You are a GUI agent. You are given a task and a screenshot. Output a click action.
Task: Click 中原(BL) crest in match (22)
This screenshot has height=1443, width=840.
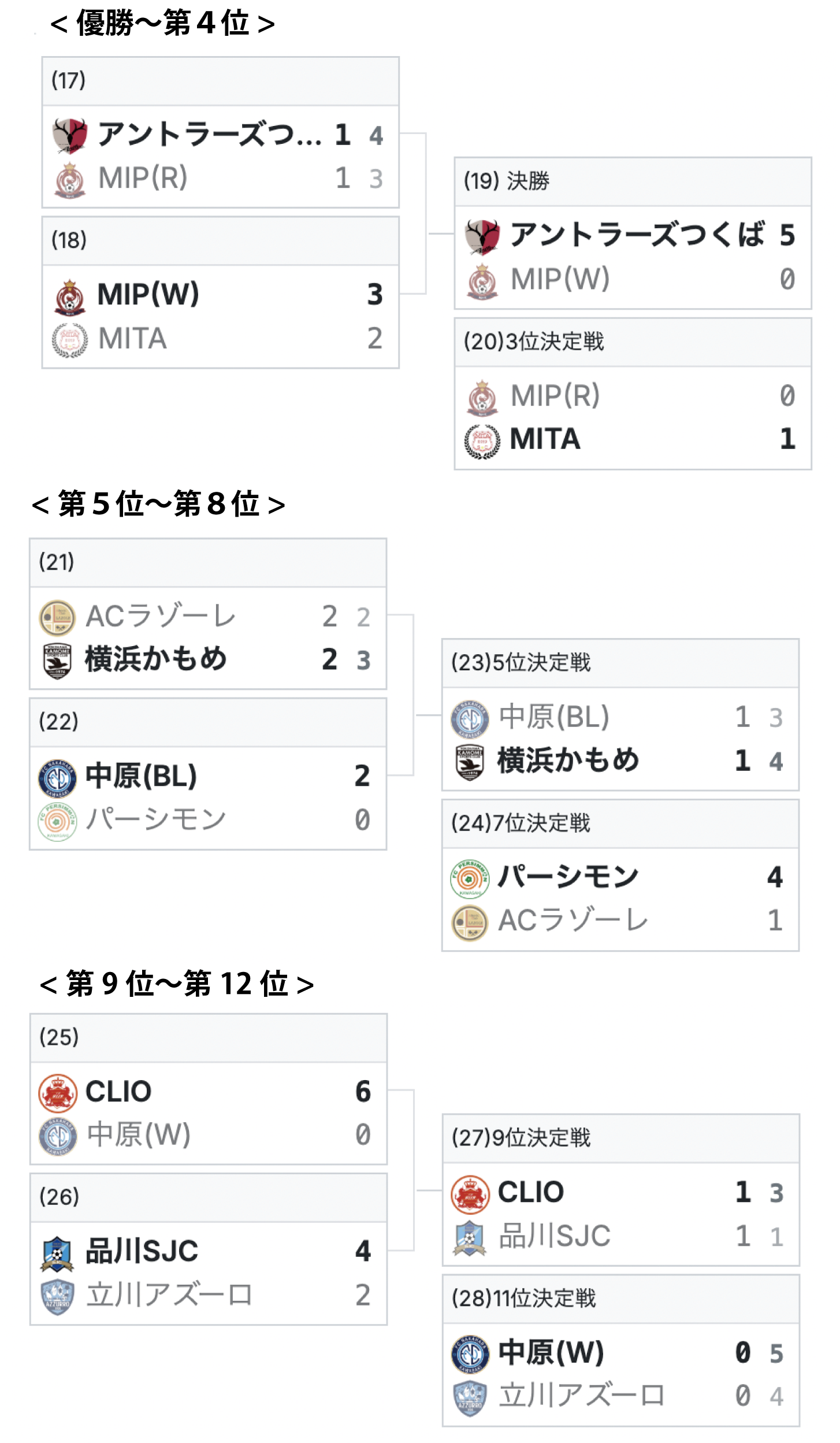pos(57,777)
